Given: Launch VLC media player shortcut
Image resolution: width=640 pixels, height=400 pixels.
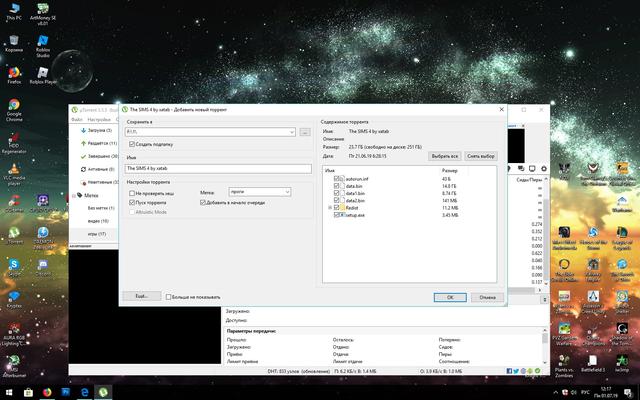Looking at the screenshot, I should coord(14,170).
